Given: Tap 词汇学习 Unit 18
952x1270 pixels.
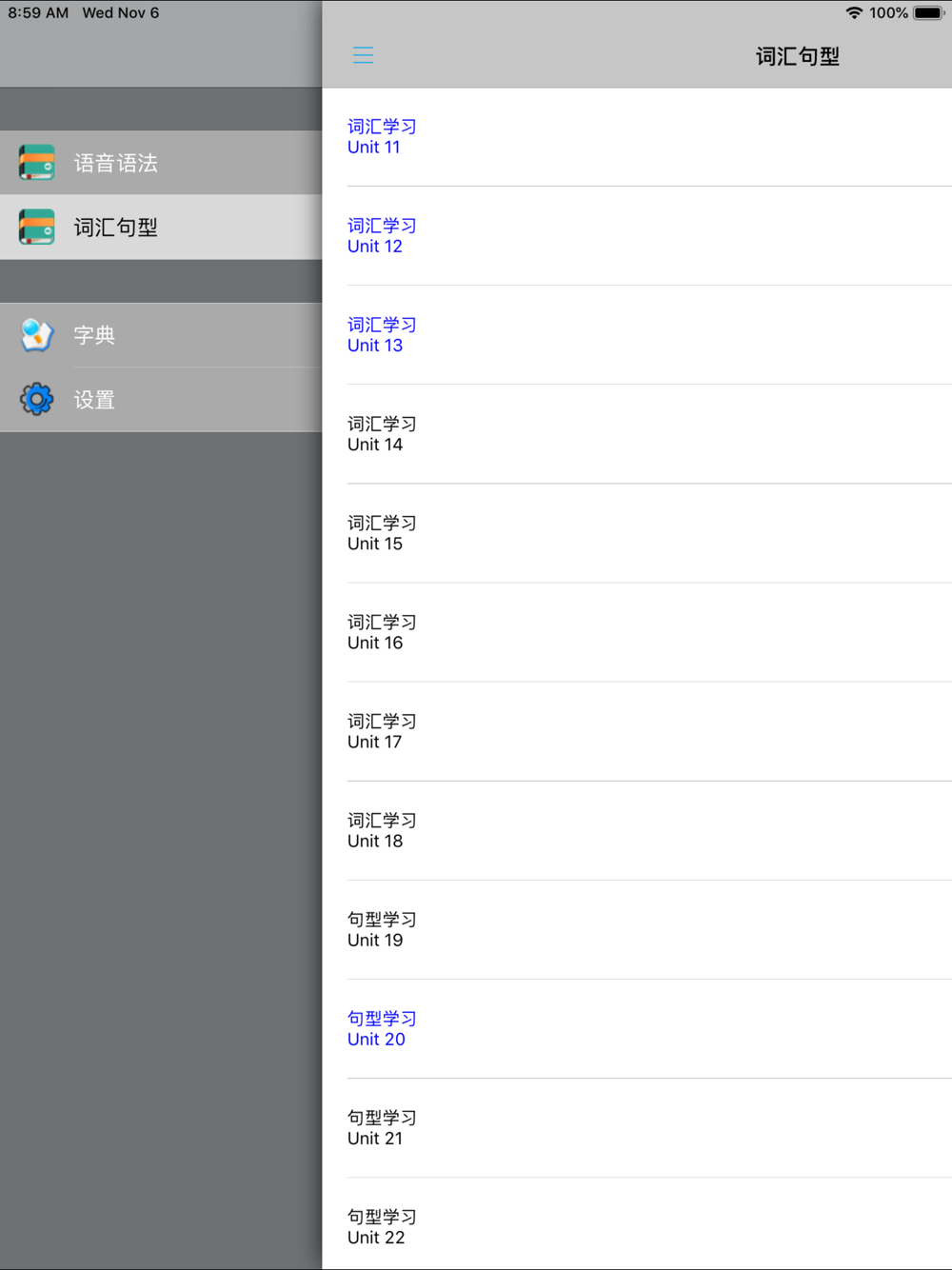Looking at the screenshot, I should click(x=637, y=831).
